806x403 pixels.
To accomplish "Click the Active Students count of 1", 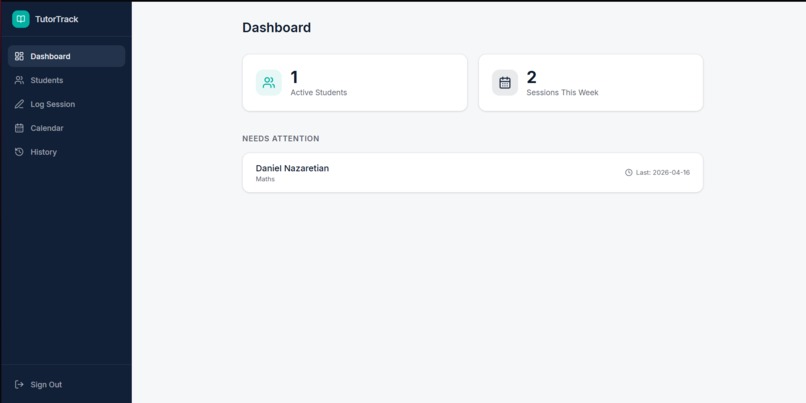I will pos(294,78).
